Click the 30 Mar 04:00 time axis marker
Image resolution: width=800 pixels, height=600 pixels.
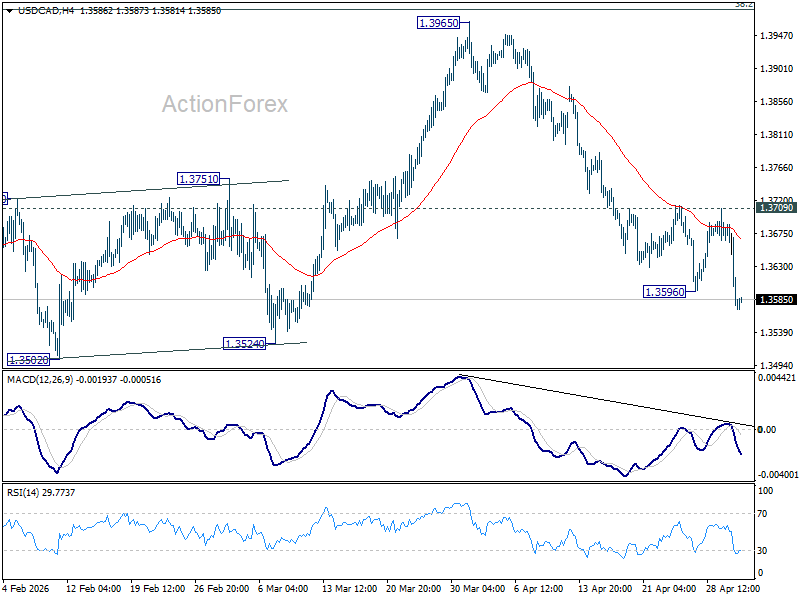(x=477, y=588)
